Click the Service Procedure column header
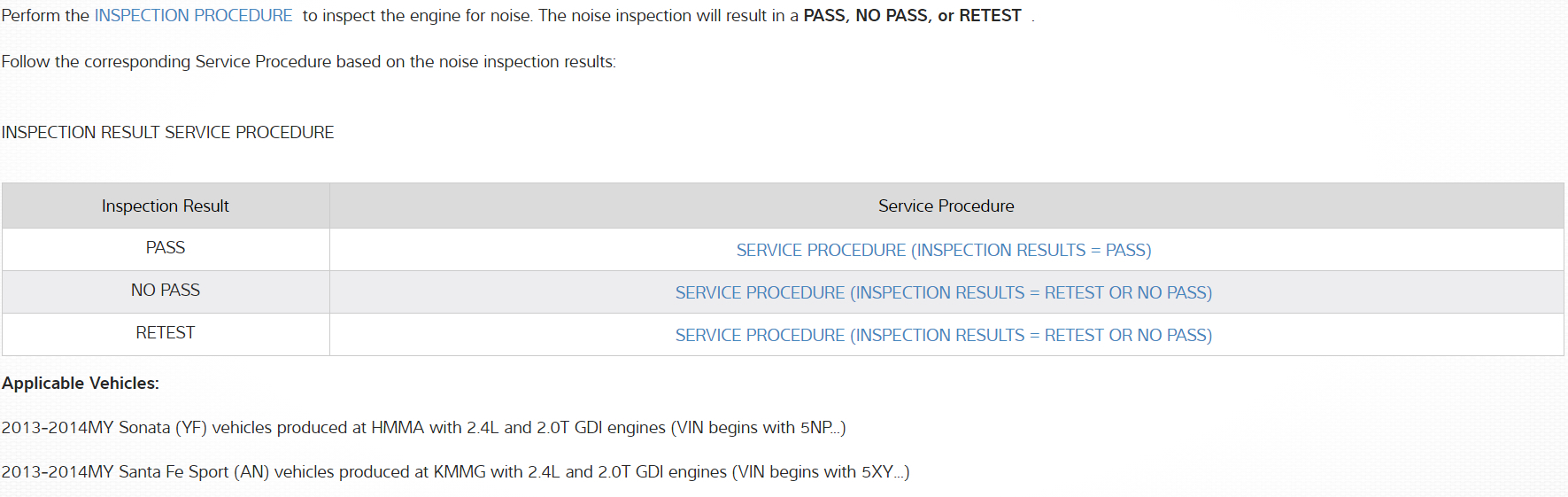The image size is (1568, 497). click(946, 206)
